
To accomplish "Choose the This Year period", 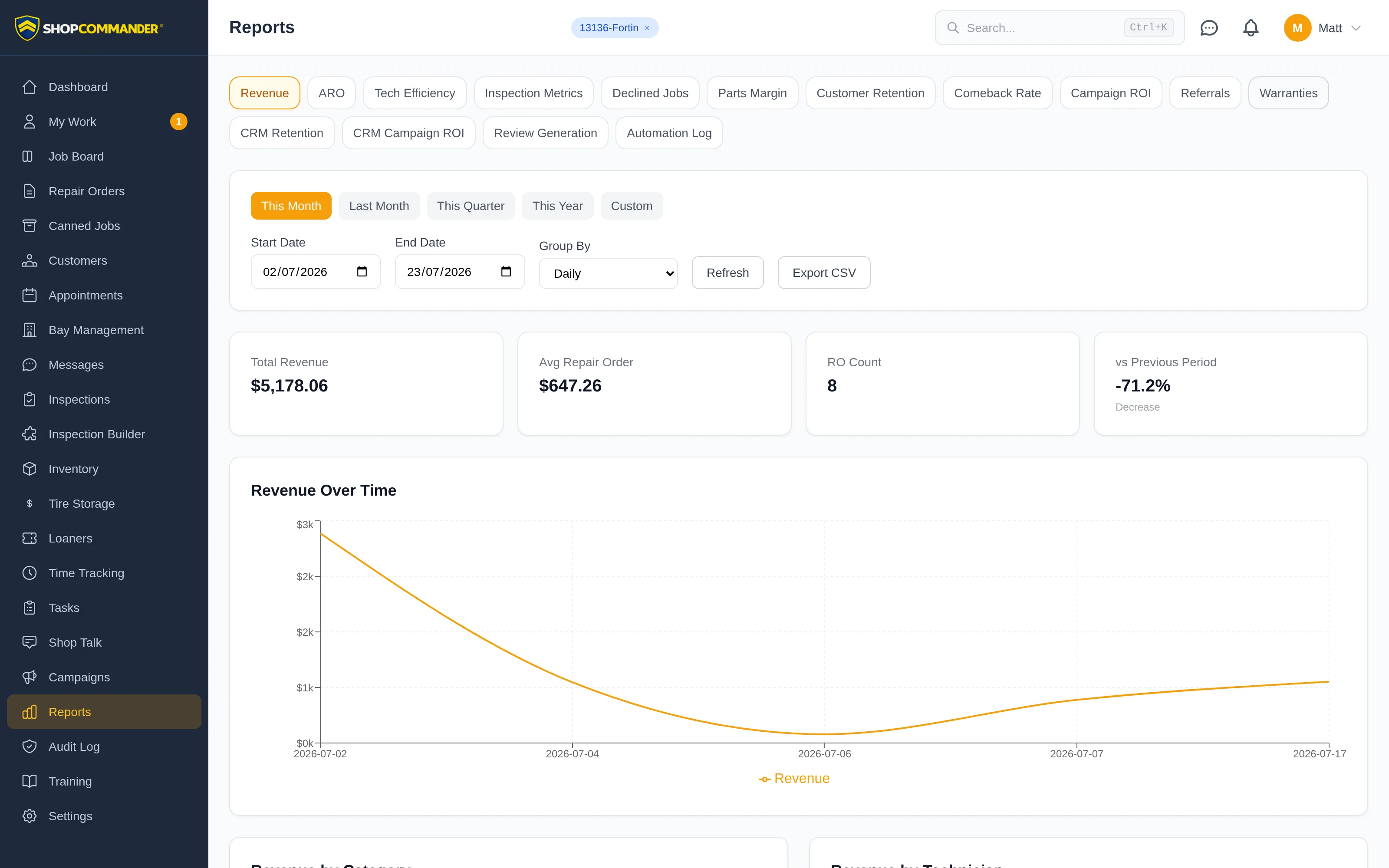I will [x=557, y=206].
